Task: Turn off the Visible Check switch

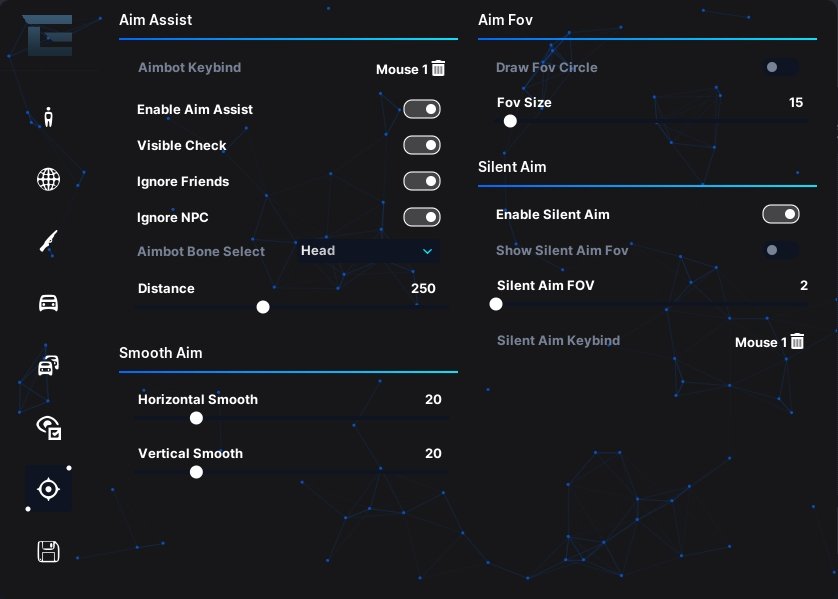Action: click(422, 145)
